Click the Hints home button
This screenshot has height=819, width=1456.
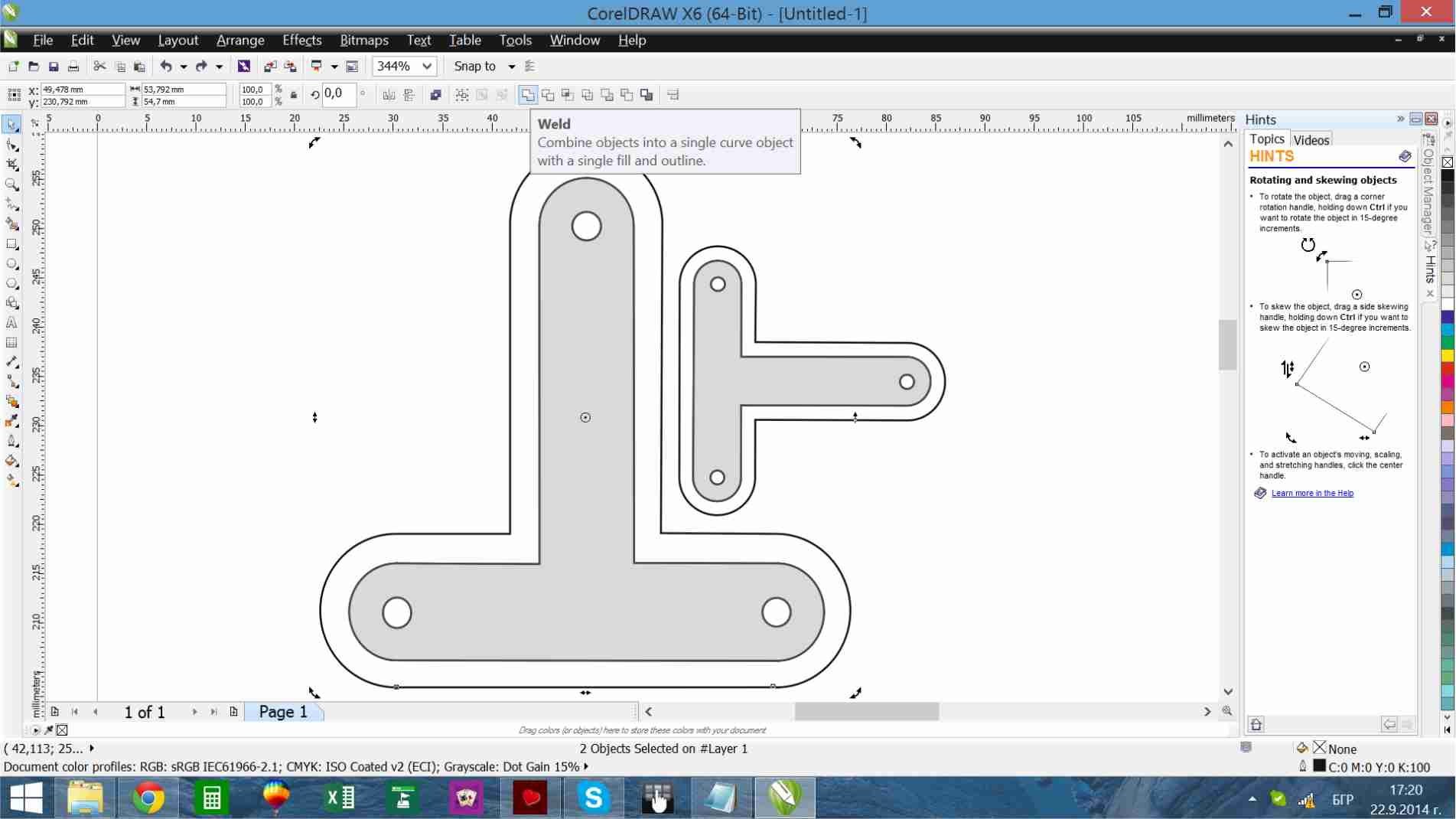(x=1256, y=724)
